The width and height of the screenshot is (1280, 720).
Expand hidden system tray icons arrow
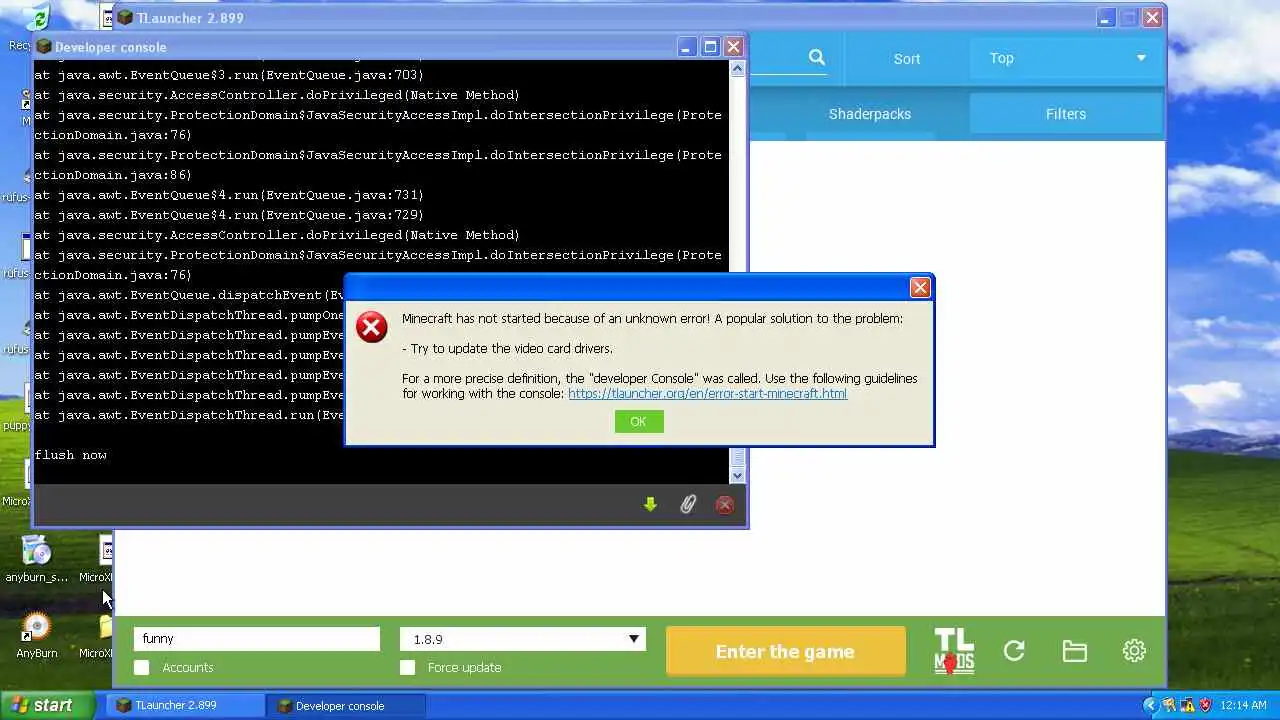coord(1151,705)
